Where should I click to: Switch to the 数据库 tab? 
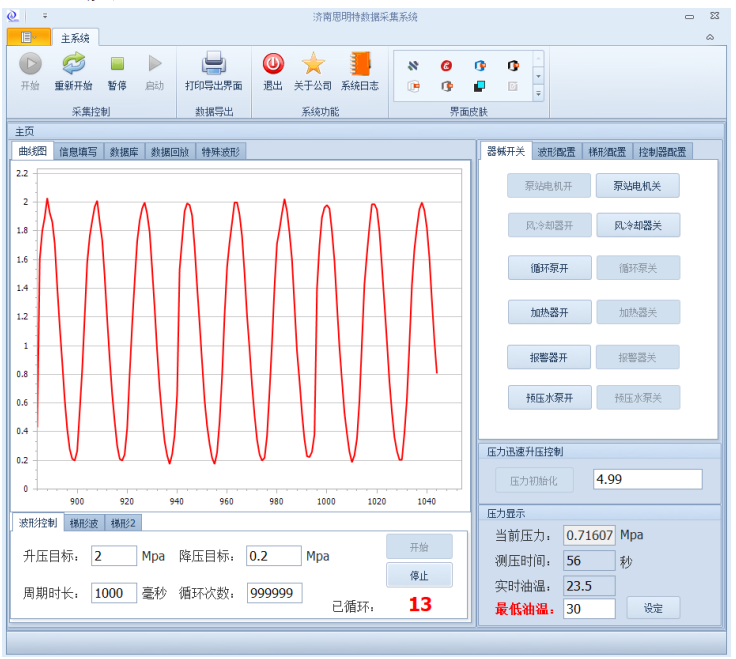(124, 152)
